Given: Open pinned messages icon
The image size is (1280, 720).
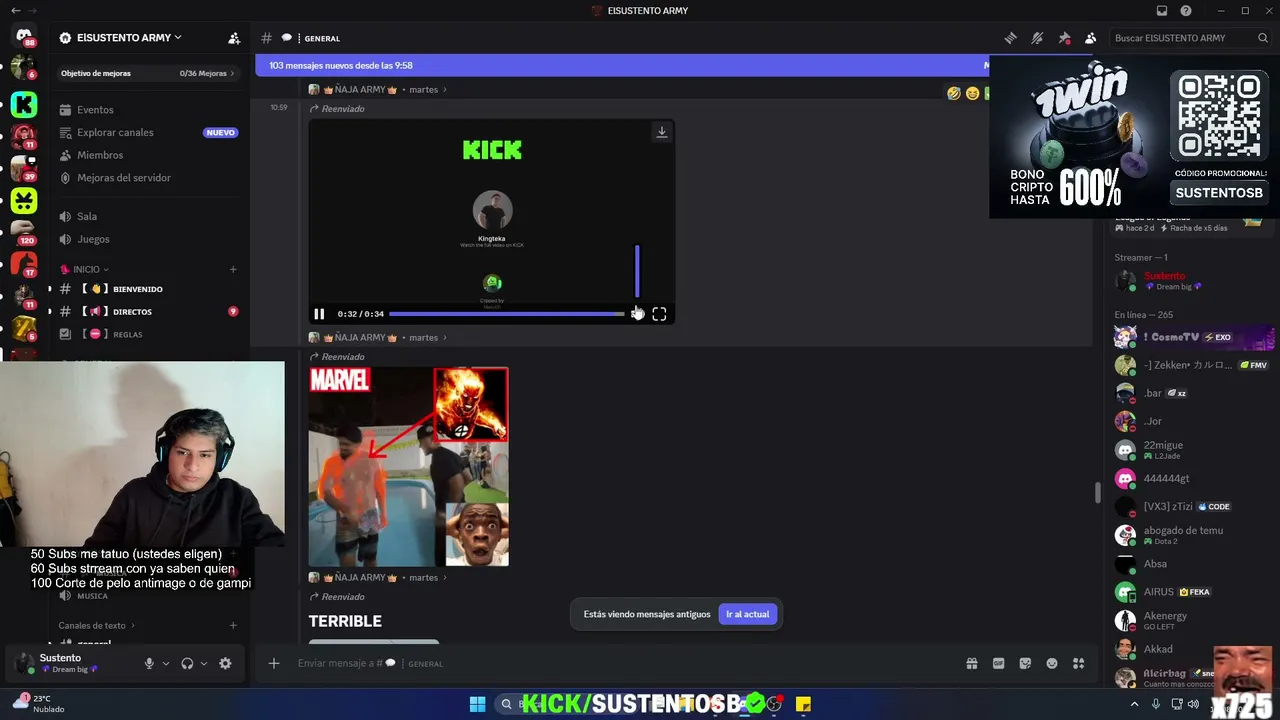Looking at the screenshot, I should pos(1064,38).
